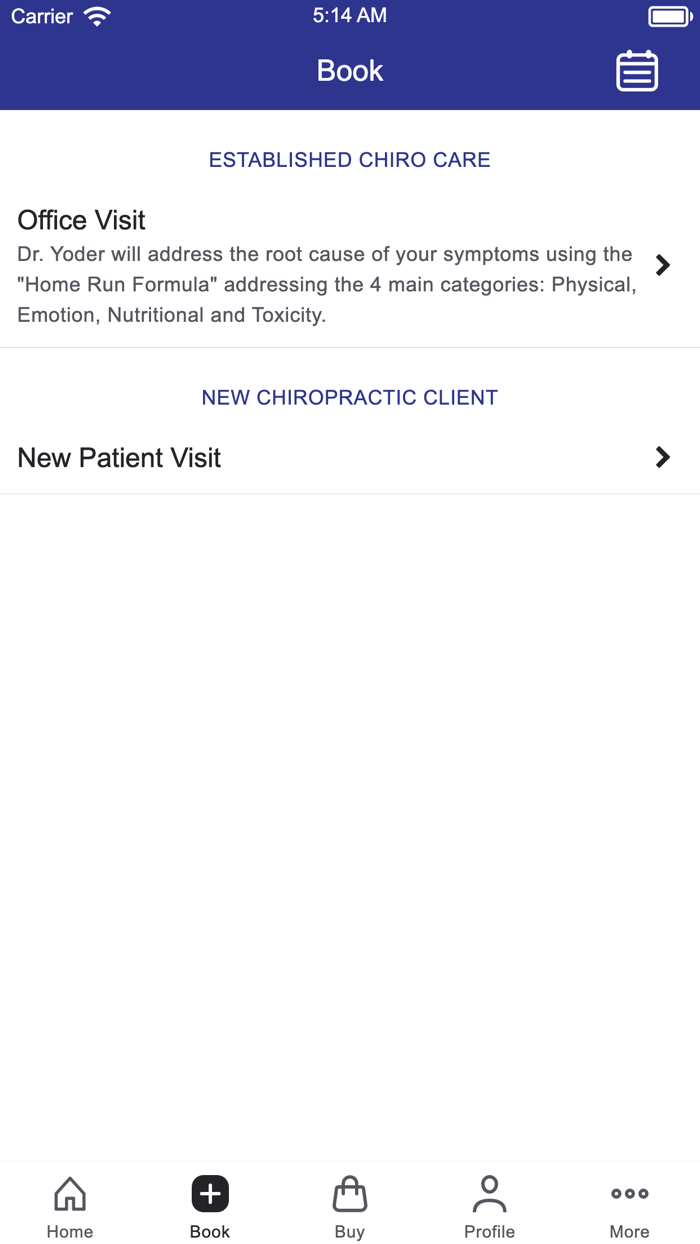The width and height of the screenshot is (700, 1244).
Task: Open the Buy shopping bag icon
Action: click(349, 1192)
